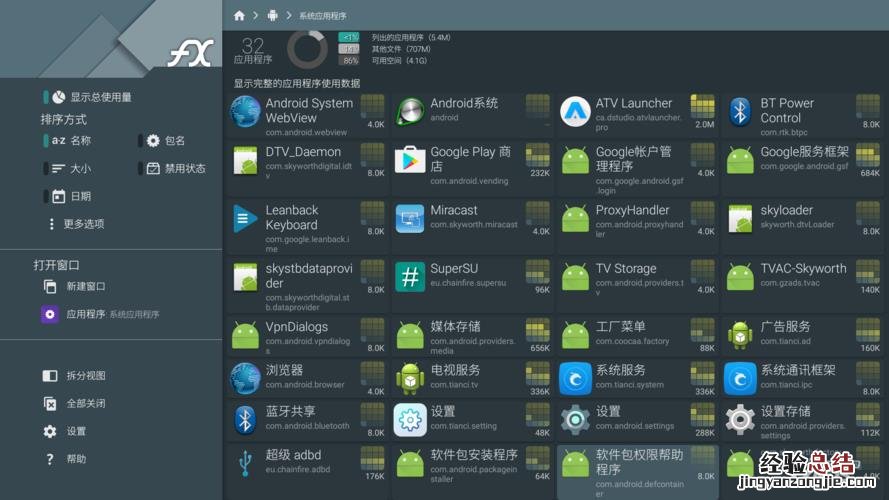
Task: Open 超级 adbd USB icon
Action: click(245, 464)
